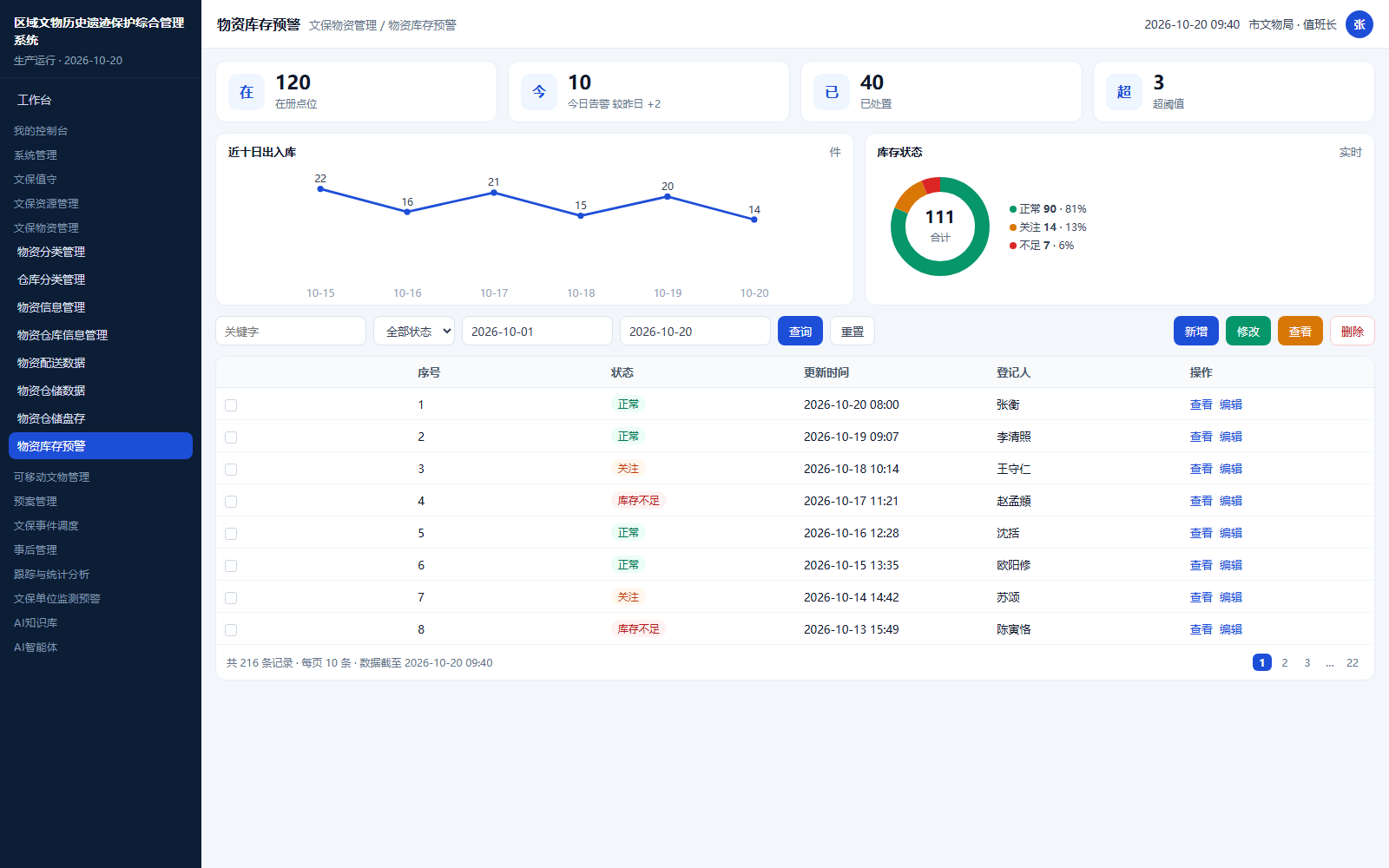Go to page 2 in pagination
Image resolution: width=1389 pixels, height=868 pixels.
pyautogui.click(x=1285, y=662)
